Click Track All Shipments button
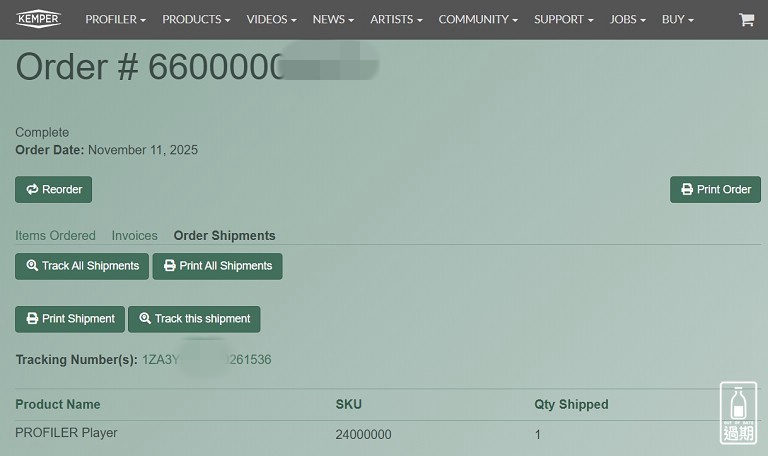 82,266
